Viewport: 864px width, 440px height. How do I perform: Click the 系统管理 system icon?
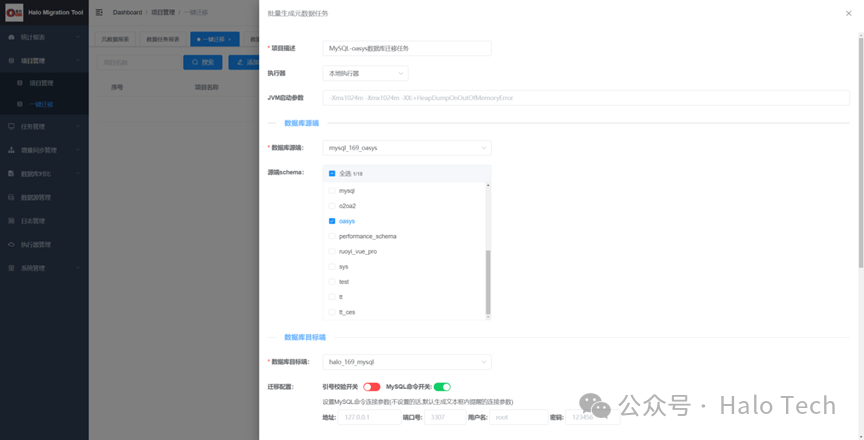point(12,268)
